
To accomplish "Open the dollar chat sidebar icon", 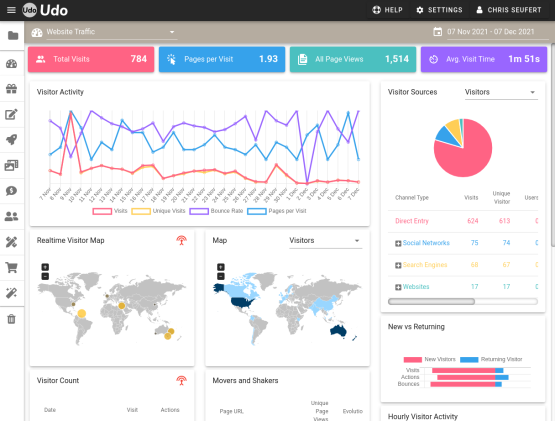I will pyautogui.click(x=12, y=191).
